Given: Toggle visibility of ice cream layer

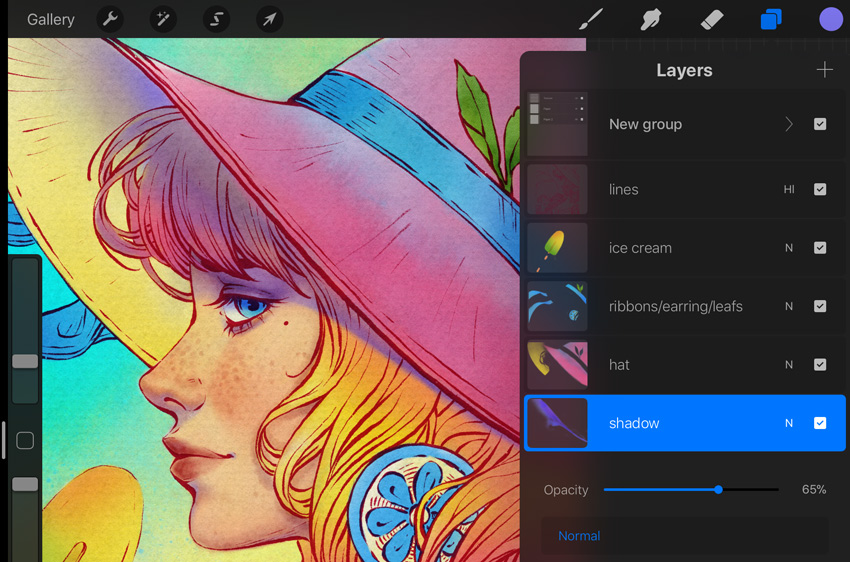Looking at the screenshot, I should pos(820,248).
